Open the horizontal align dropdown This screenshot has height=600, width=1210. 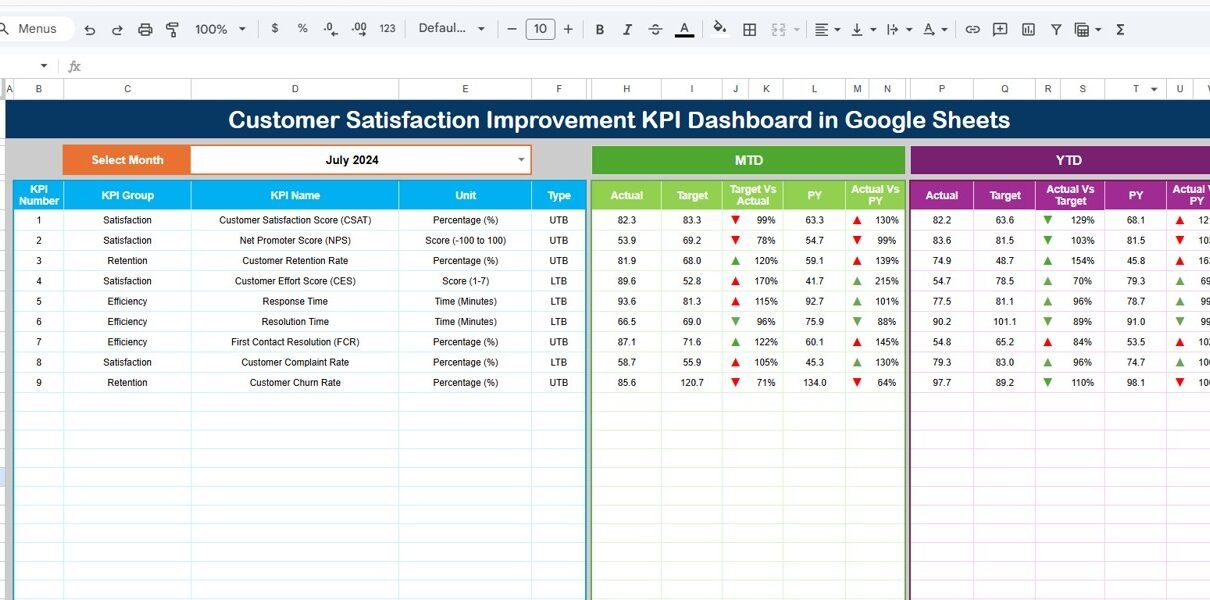826,30
